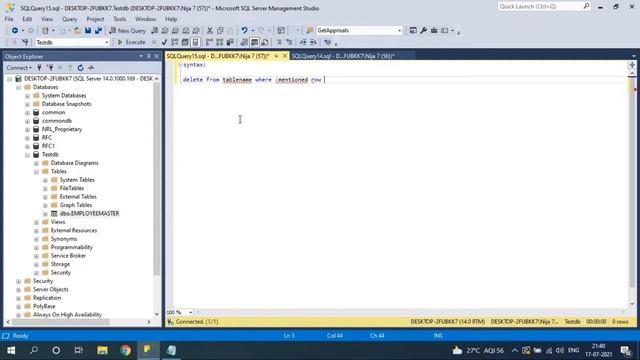640x360 pixels.
Task: Open the Tools menu
Action: coord(120,19)
